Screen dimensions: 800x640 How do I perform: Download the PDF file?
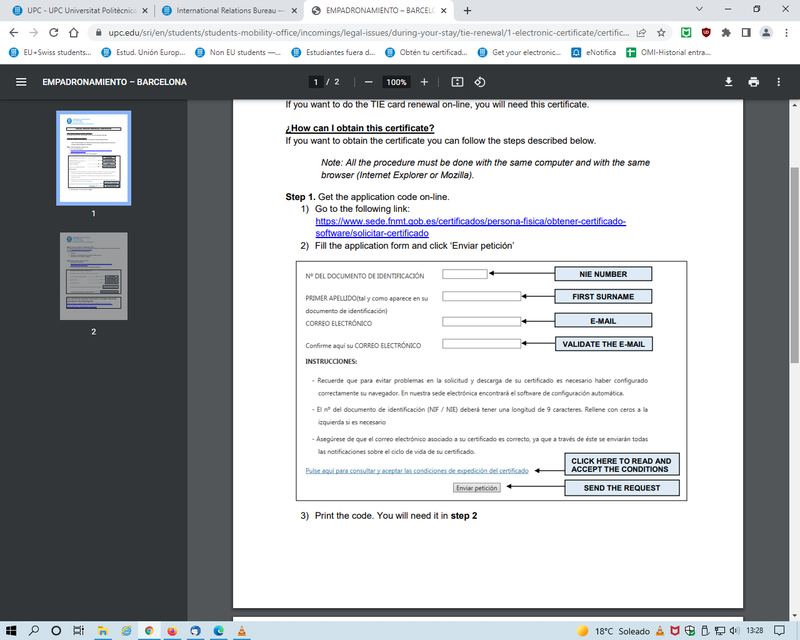pos(729,82)
